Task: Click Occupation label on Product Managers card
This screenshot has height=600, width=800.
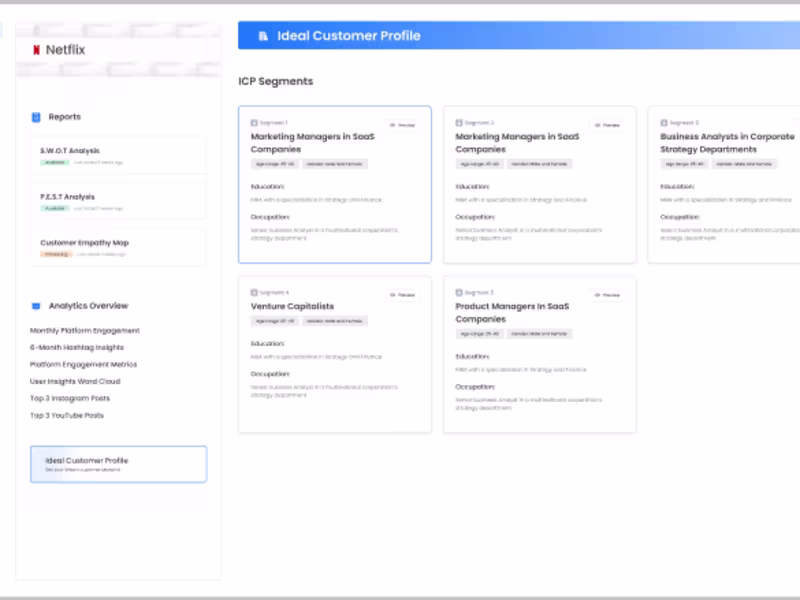Action: pyautogui.click(x=475, y=387)
